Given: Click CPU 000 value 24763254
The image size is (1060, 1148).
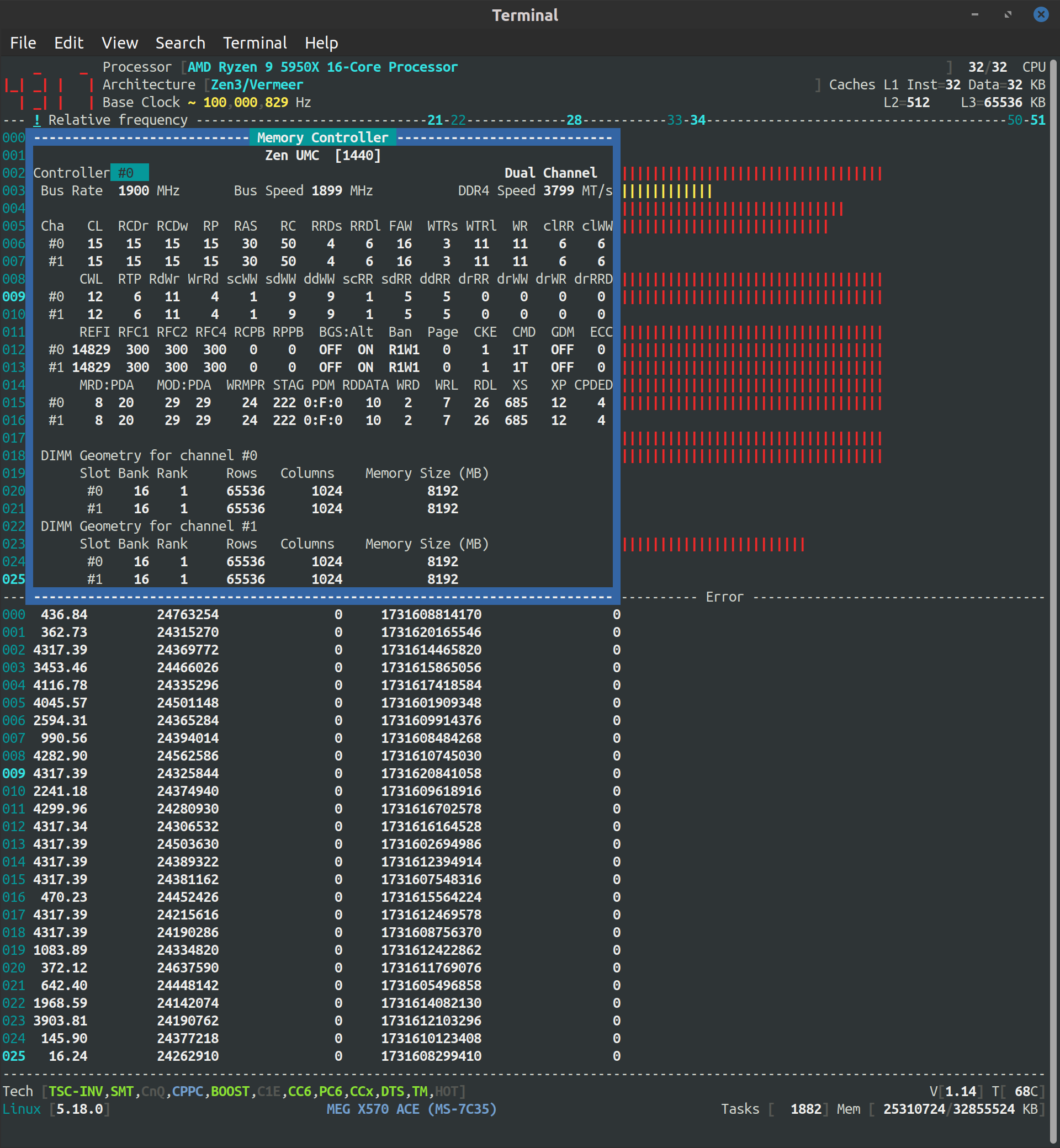Looking at the screenshot, I should [188, 615].
